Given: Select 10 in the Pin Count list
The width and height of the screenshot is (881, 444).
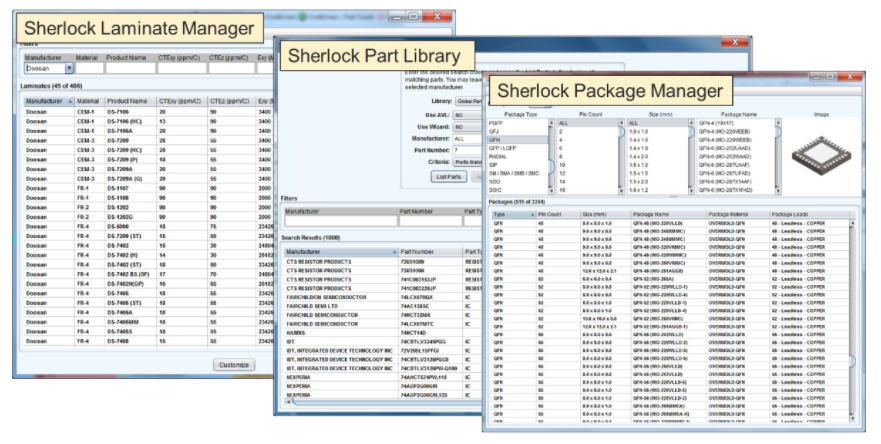Looking at the screenshot, I should pyautogui.click(x=562, y=165).
